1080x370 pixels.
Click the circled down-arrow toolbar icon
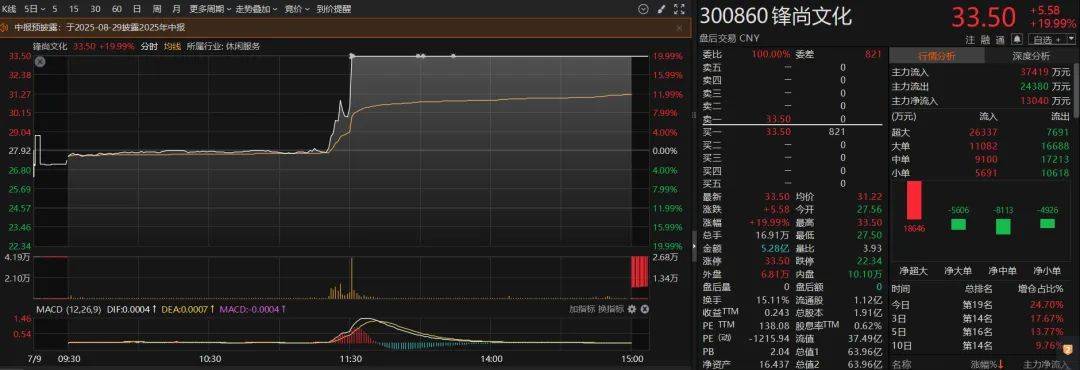point(643,9)
